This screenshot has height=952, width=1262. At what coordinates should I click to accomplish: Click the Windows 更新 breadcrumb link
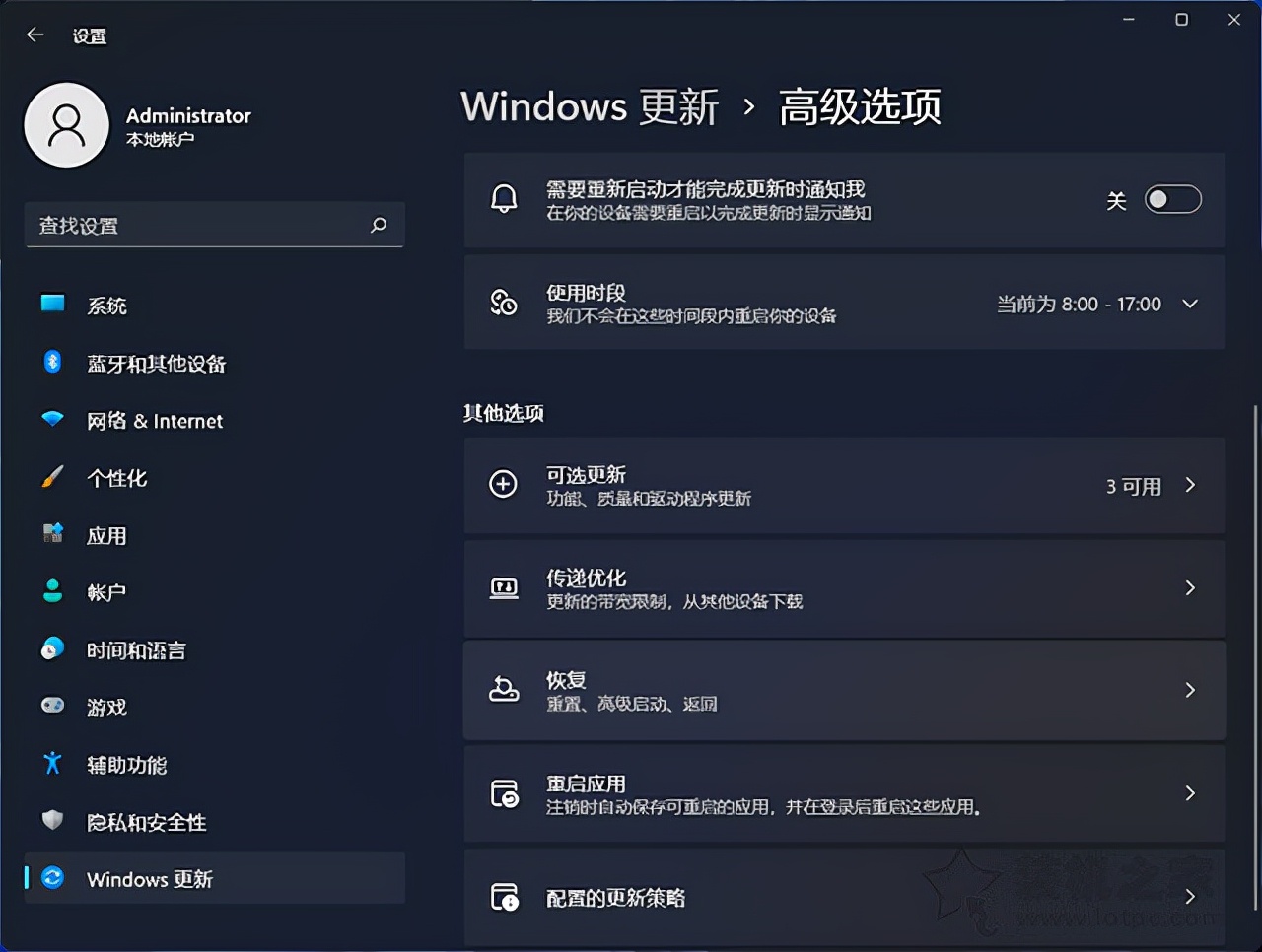coord(590,106)
